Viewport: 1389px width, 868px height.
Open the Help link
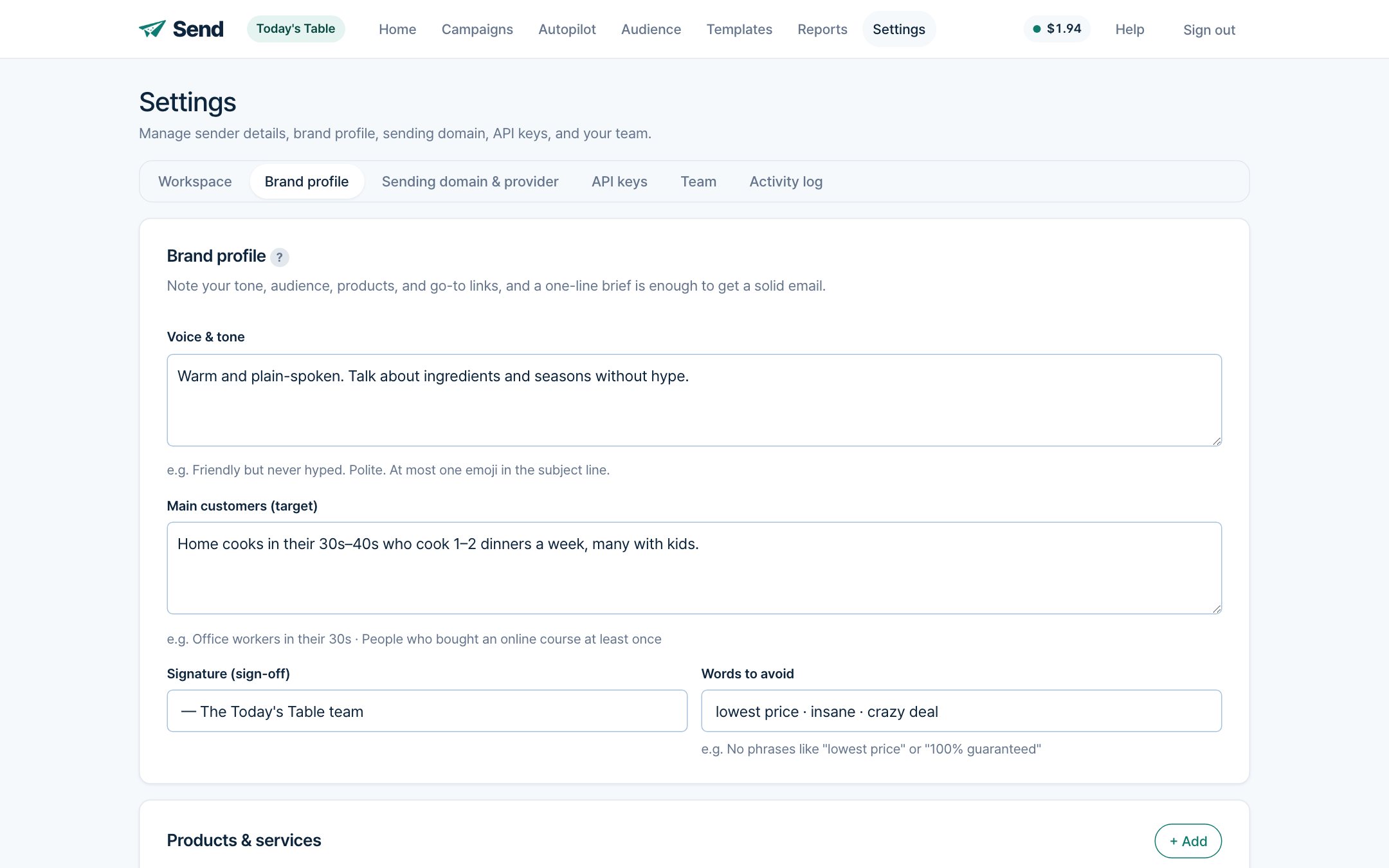(1130, 30)
